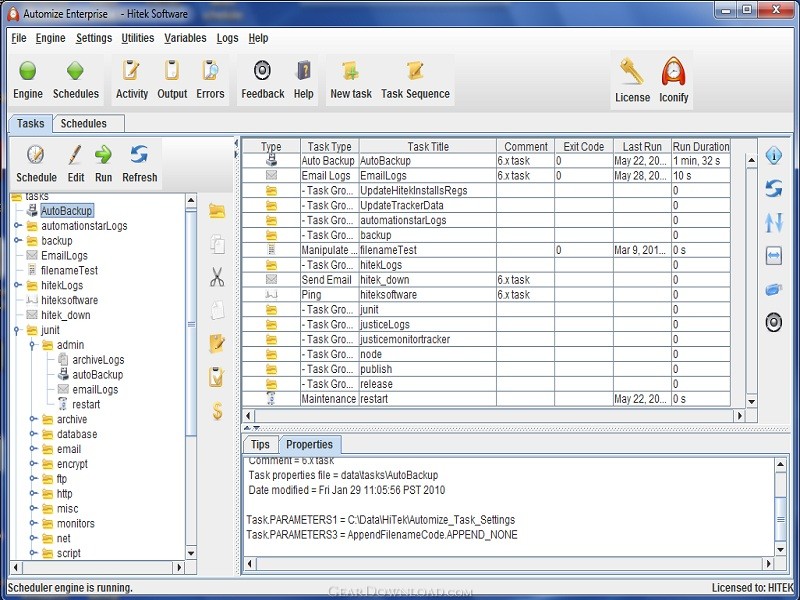Open the Engine menu
This screenshot has height=600, width=800.
[x=51, y=38]
